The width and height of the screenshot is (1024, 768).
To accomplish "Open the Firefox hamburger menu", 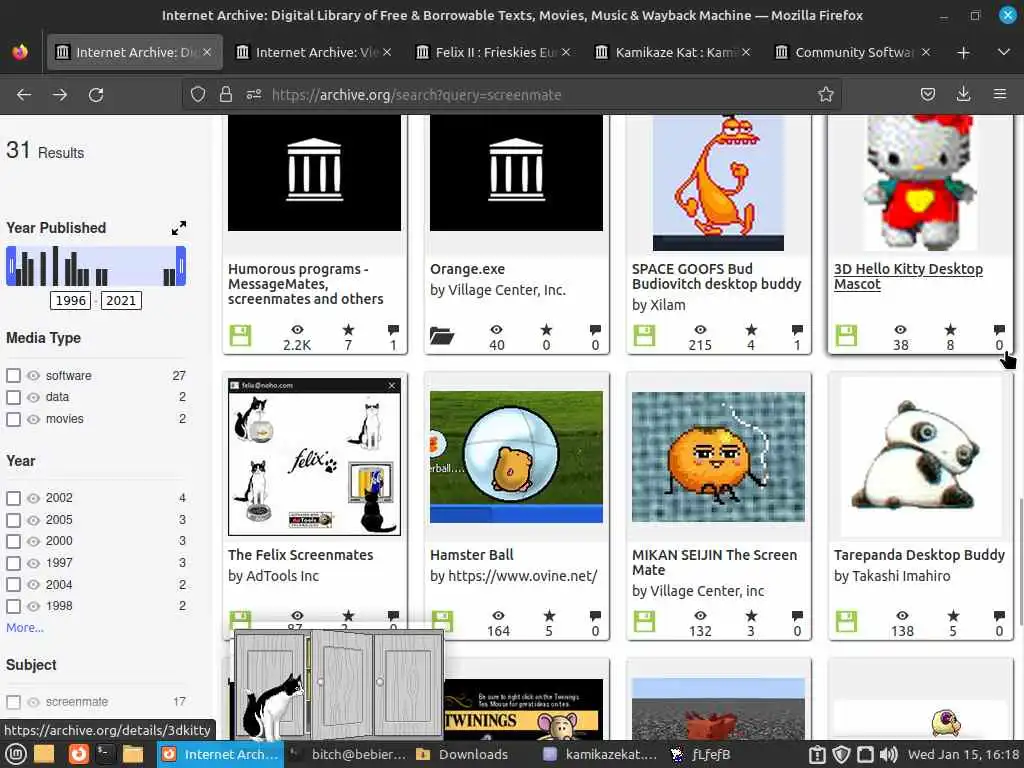I will [1000, 95].
